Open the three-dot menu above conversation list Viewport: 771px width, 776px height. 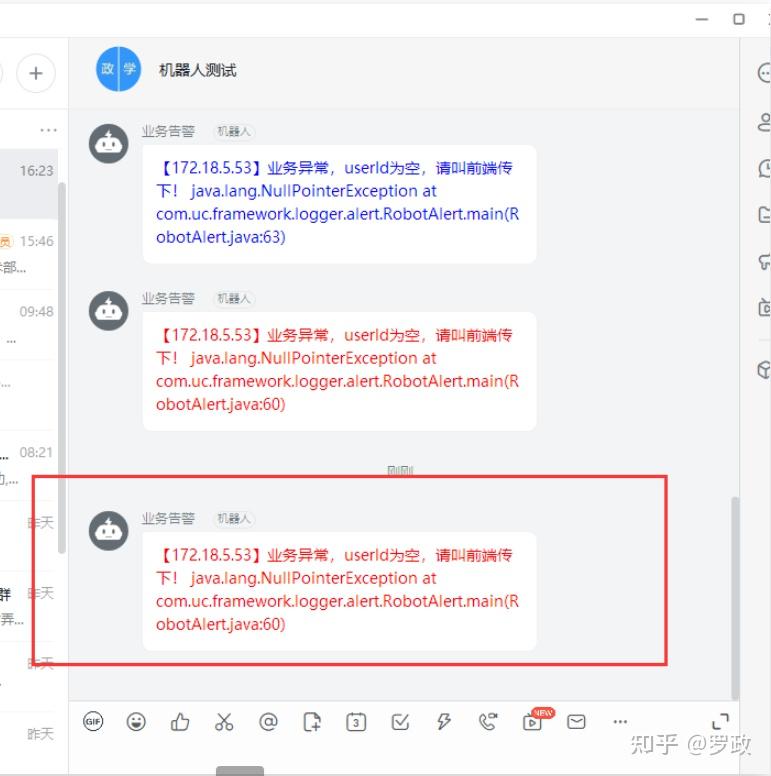[48, 130]
